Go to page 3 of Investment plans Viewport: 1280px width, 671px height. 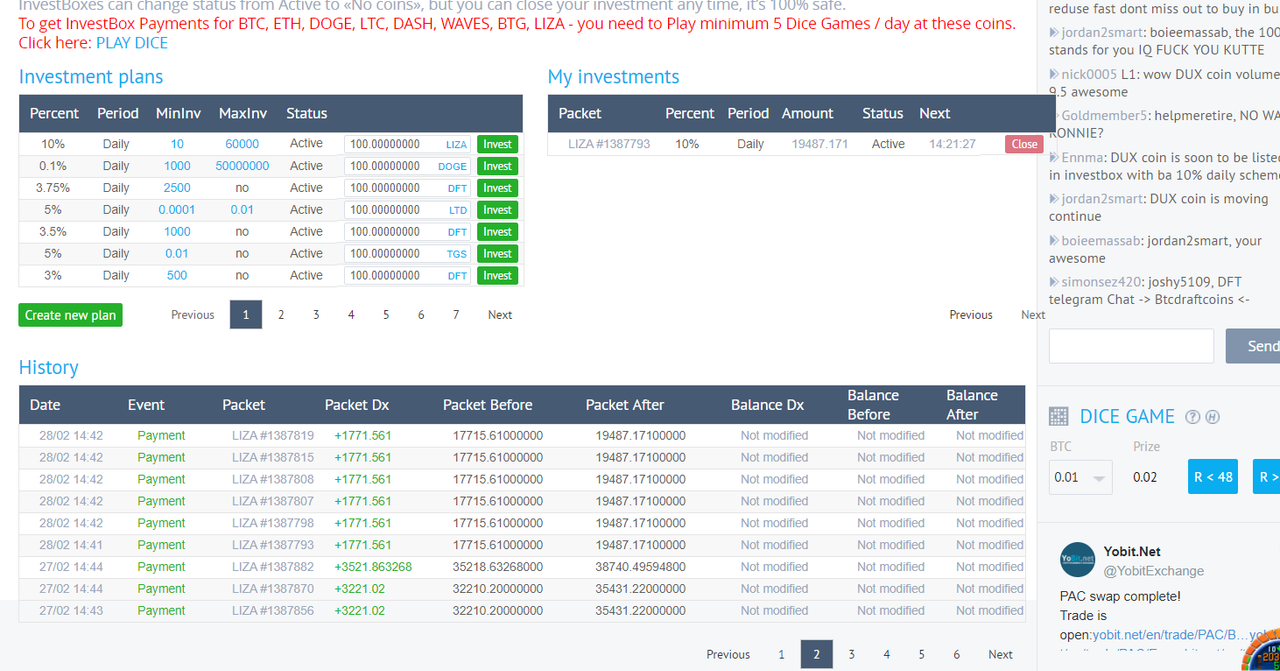point(316,315)
